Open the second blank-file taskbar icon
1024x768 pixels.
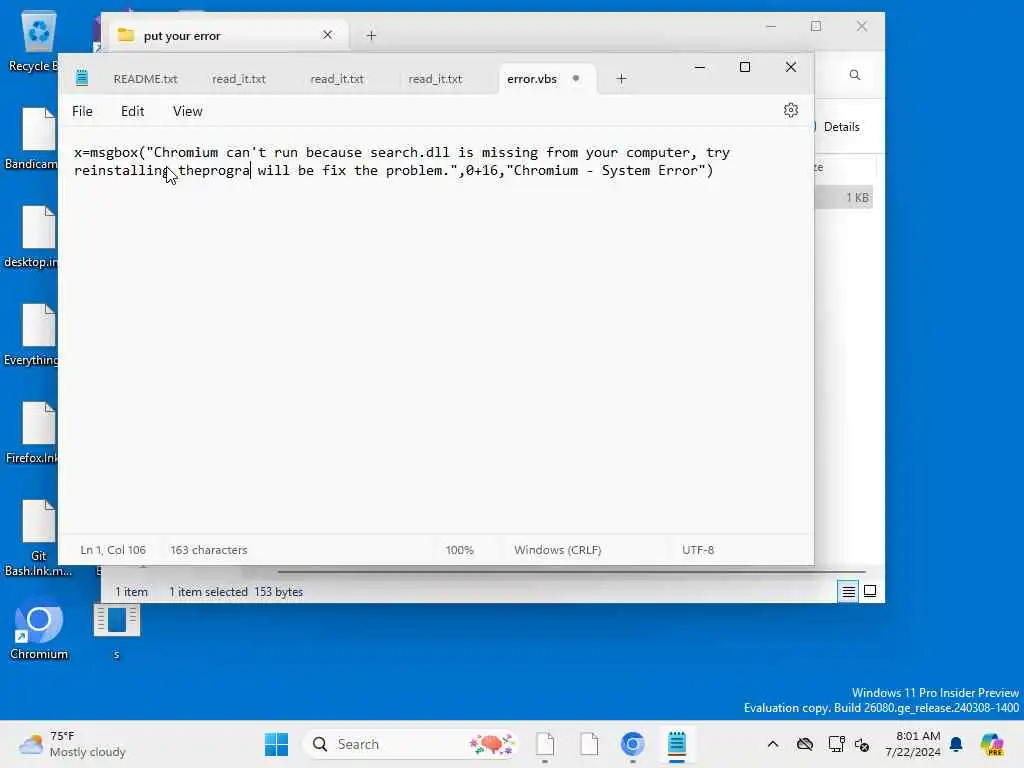point(589,744)
